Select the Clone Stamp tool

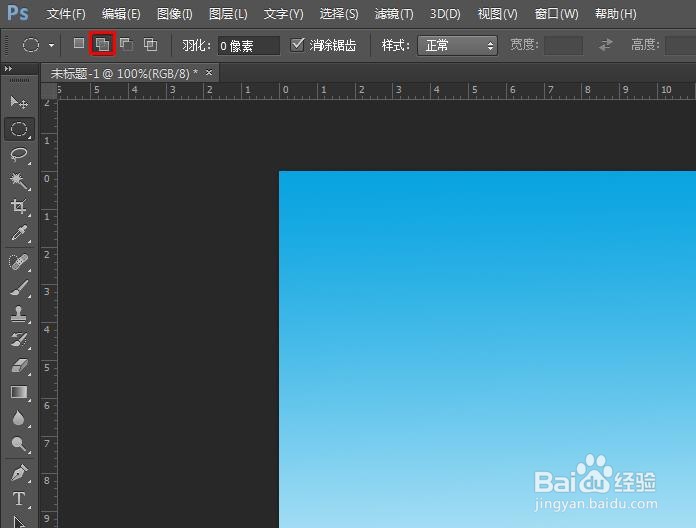(19, 314)
